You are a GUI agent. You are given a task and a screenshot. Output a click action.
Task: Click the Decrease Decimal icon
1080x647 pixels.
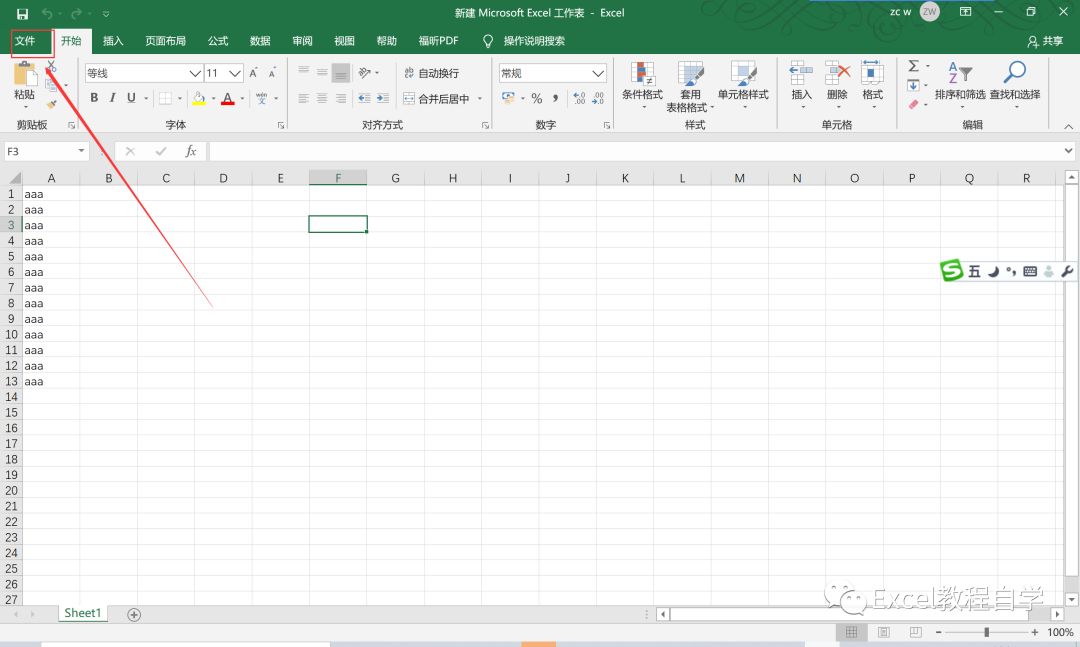point(598,99)
